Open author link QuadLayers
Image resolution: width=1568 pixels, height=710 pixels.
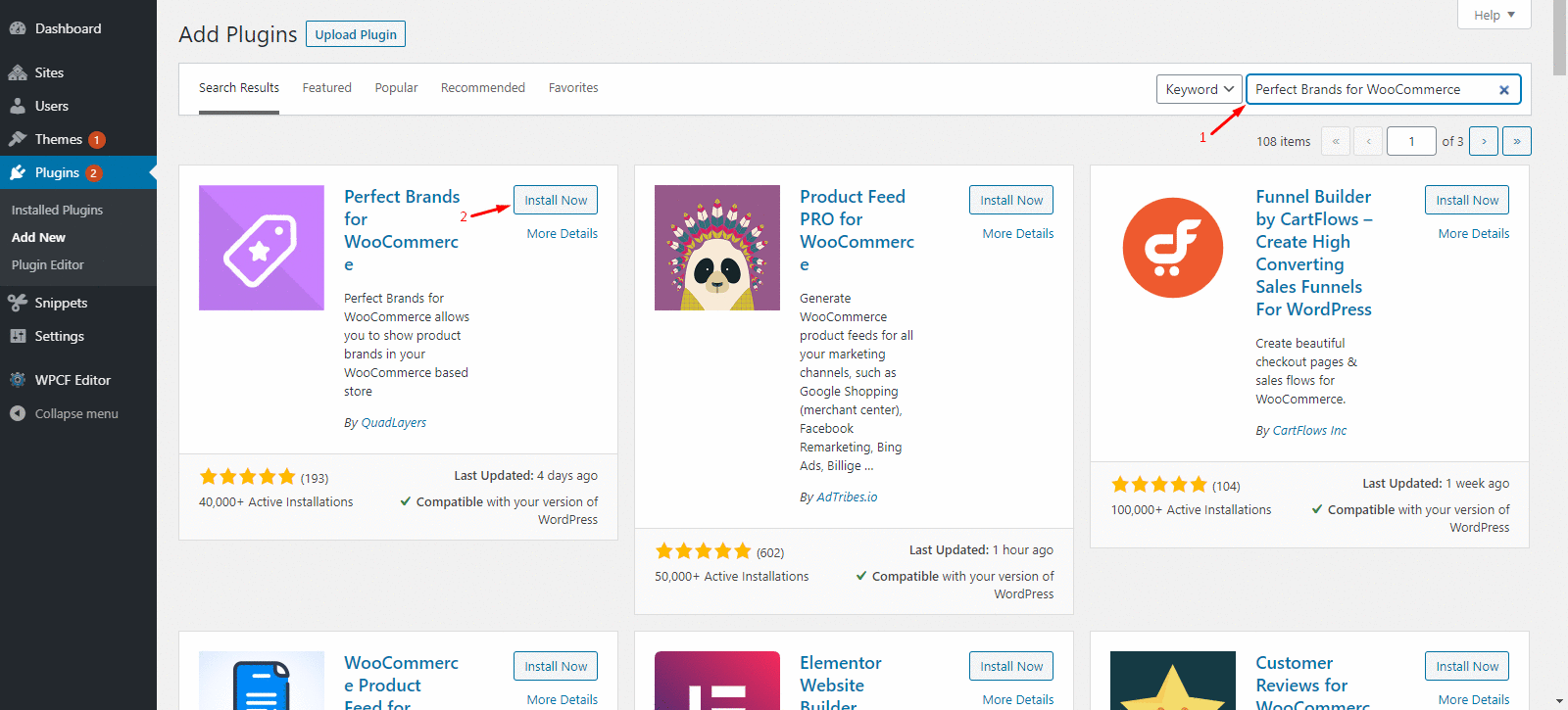(394, 423)
